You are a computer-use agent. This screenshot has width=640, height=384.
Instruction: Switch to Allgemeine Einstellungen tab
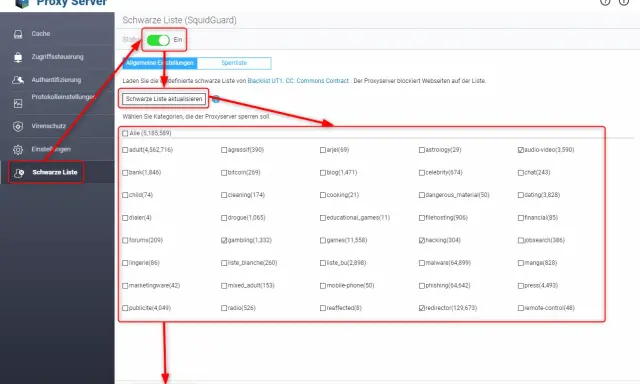(160, 63)
